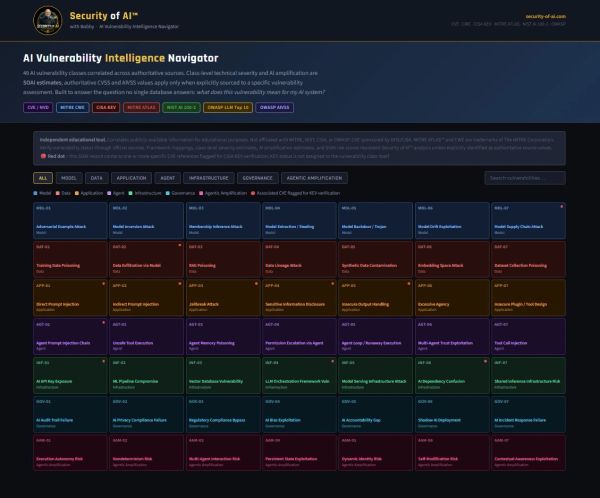Show the GOVERNANCE category filter
The width and height of the screenshot is (600, 498).
pos(258,178)
